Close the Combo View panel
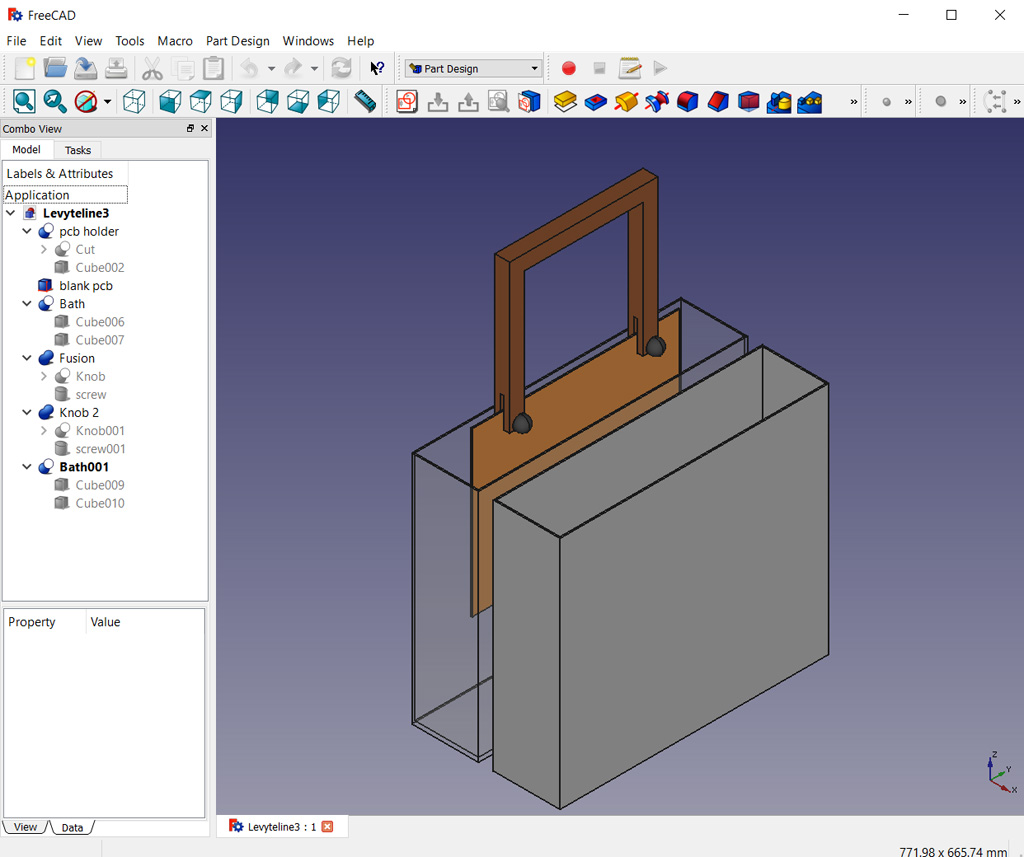This screenshot has width=1024, height=857. tap(204, 128)
